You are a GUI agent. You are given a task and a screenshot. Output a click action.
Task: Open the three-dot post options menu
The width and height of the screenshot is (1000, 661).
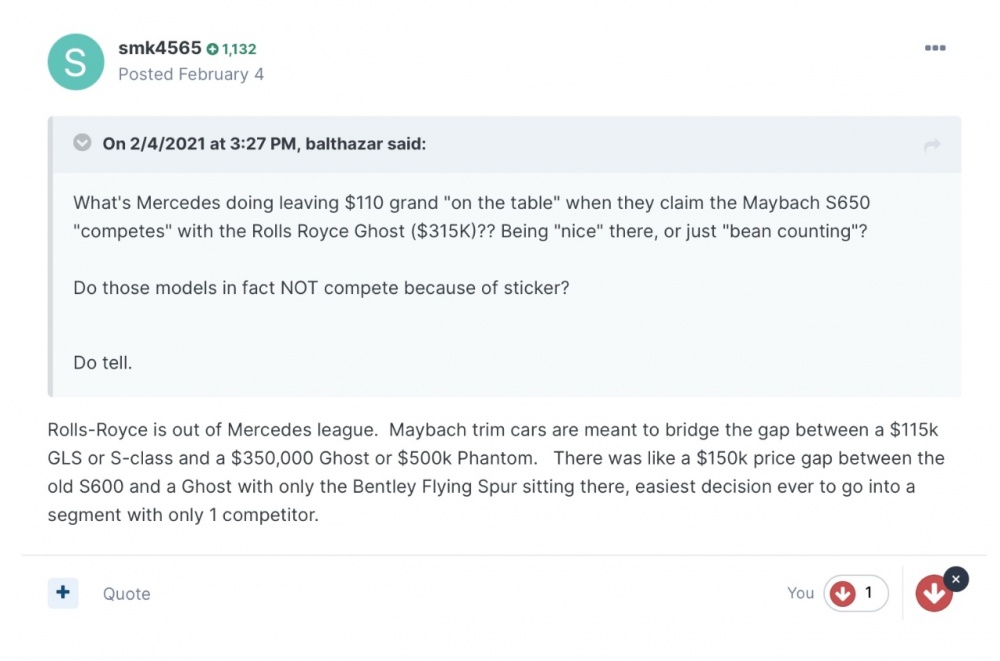[935, 48]
